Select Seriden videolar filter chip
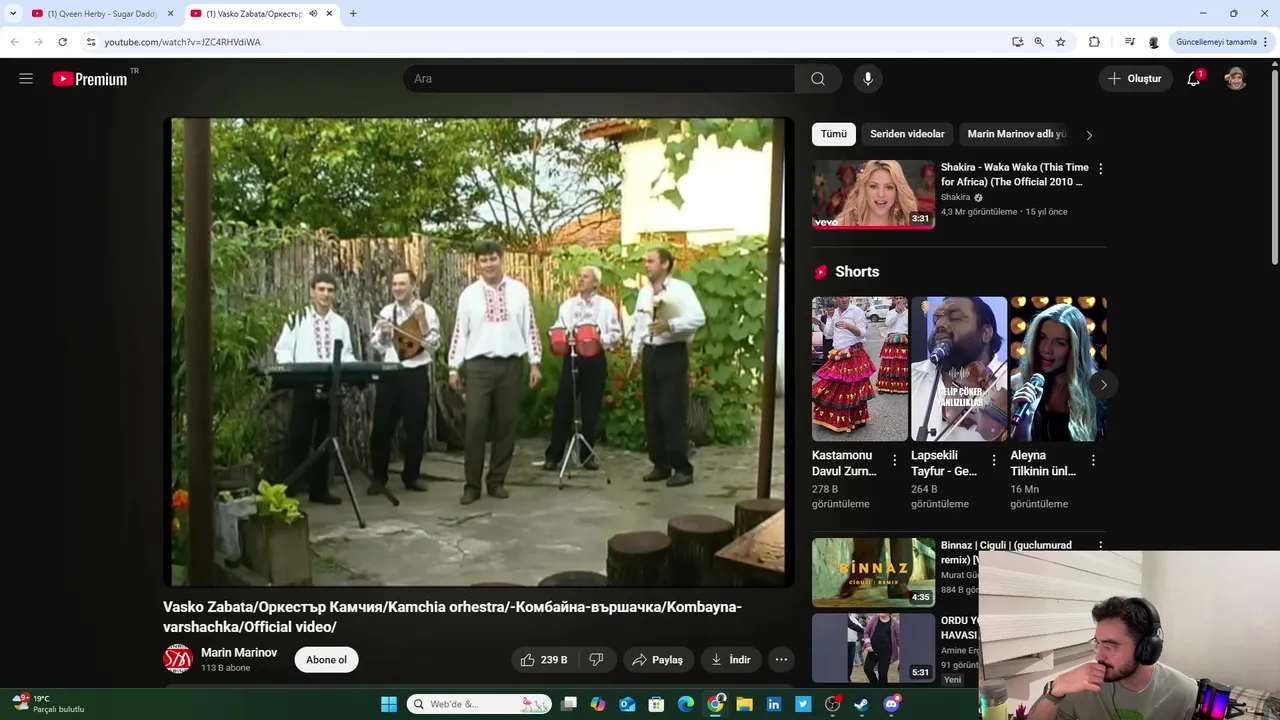Viewport: 1280px width, 720px height. pyautogui.click(x=907, y=134)
